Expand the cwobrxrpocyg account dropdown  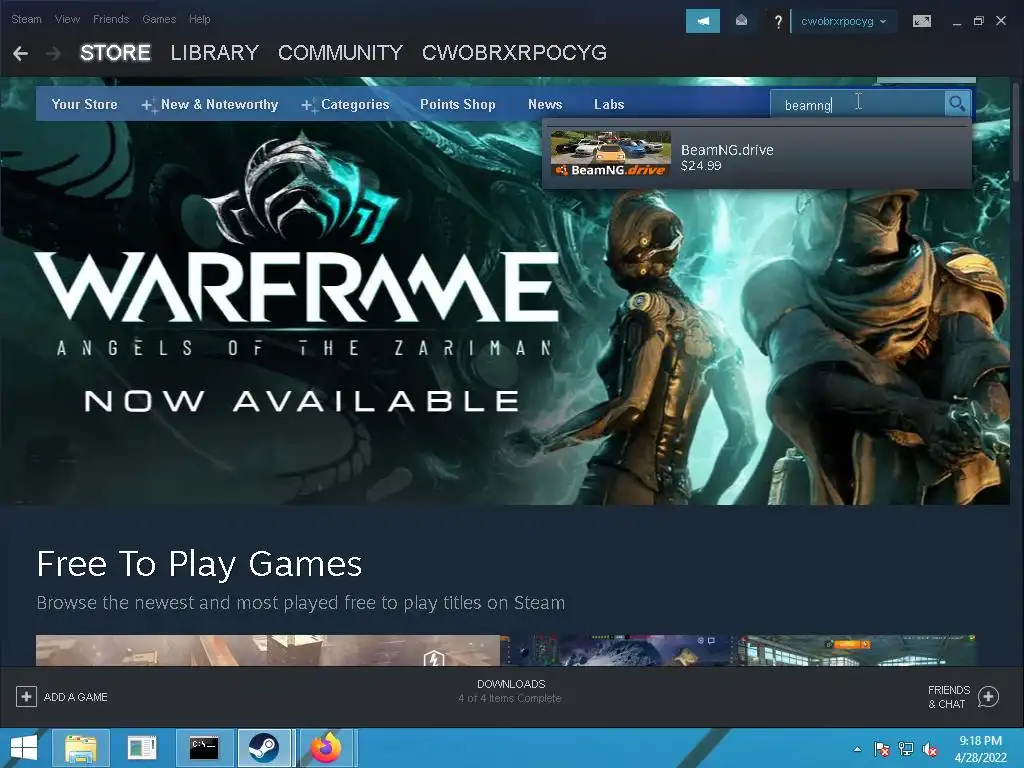[843, 21]
